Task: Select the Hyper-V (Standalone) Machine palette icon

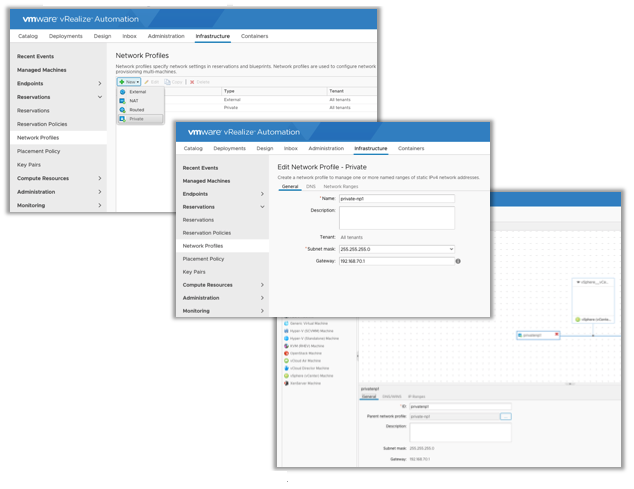Action: point(286,339)
